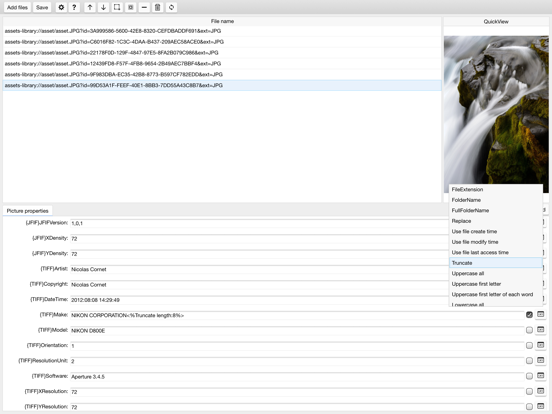Check the (TIFF)XResolution checkbox

pos(529,391)
